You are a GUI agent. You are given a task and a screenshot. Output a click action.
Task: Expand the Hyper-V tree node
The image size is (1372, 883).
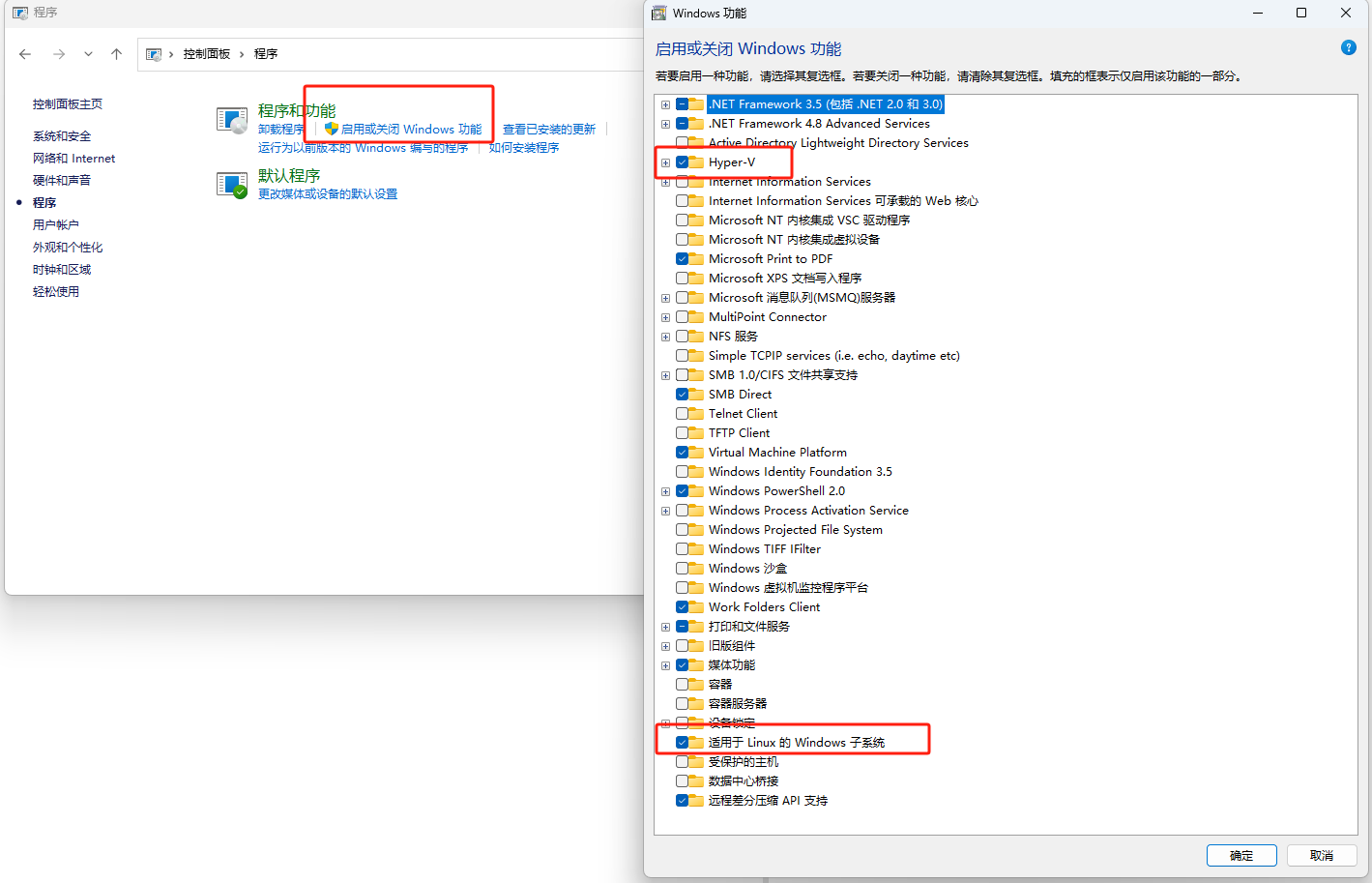point(665,162)
